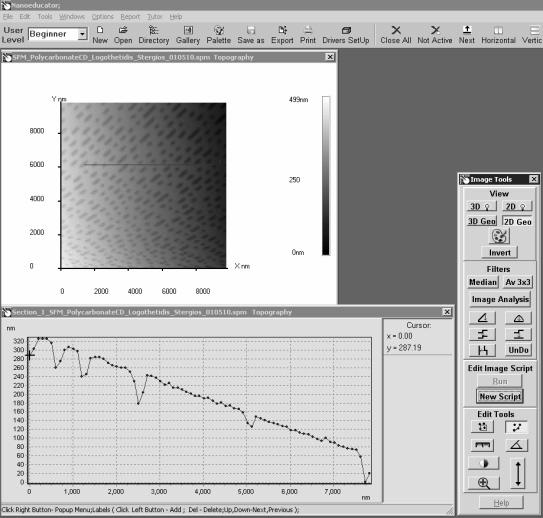Screen dimensions: 543x518
Task: Click the Export toolbar icon
Action: point(282,35)
